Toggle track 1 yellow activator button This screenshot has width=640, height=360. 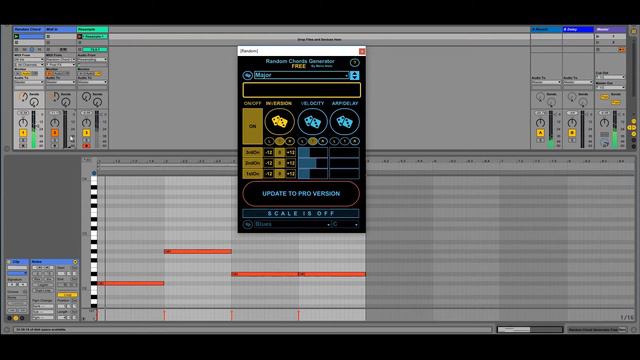coord(23,133)
